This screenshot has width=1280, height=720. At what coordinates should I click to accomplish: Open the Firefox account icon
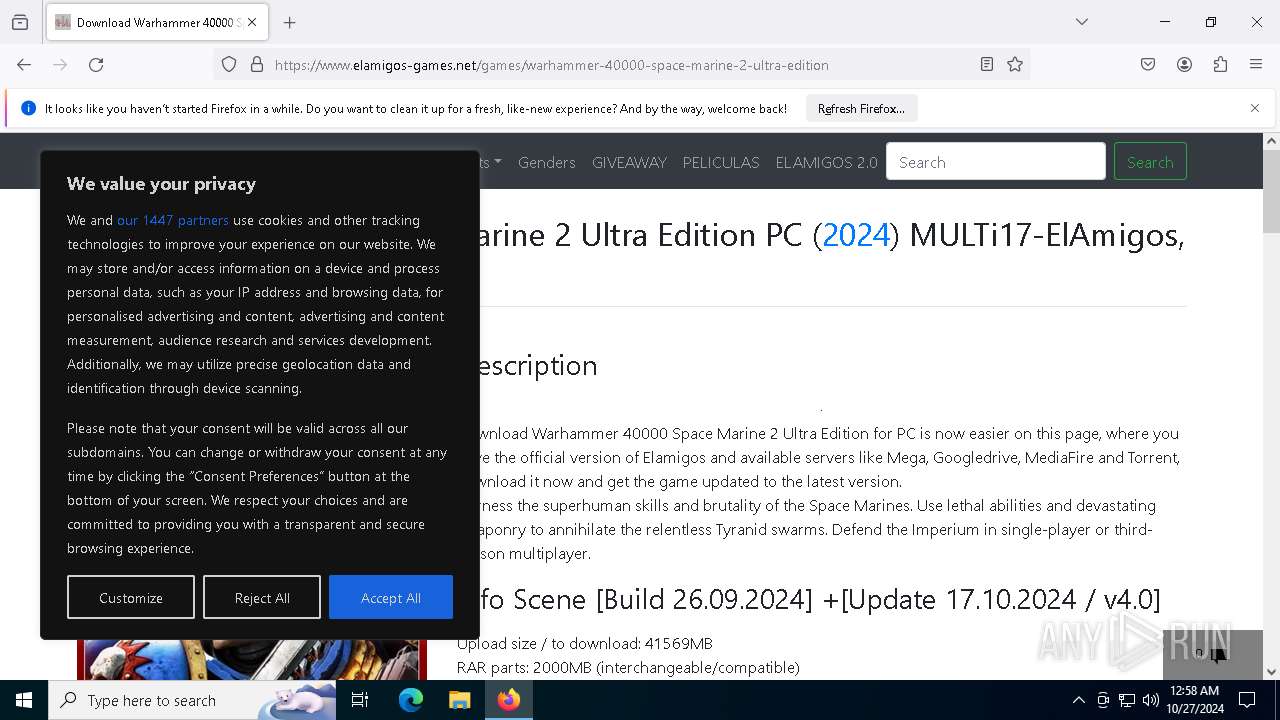click(1184, 65)
